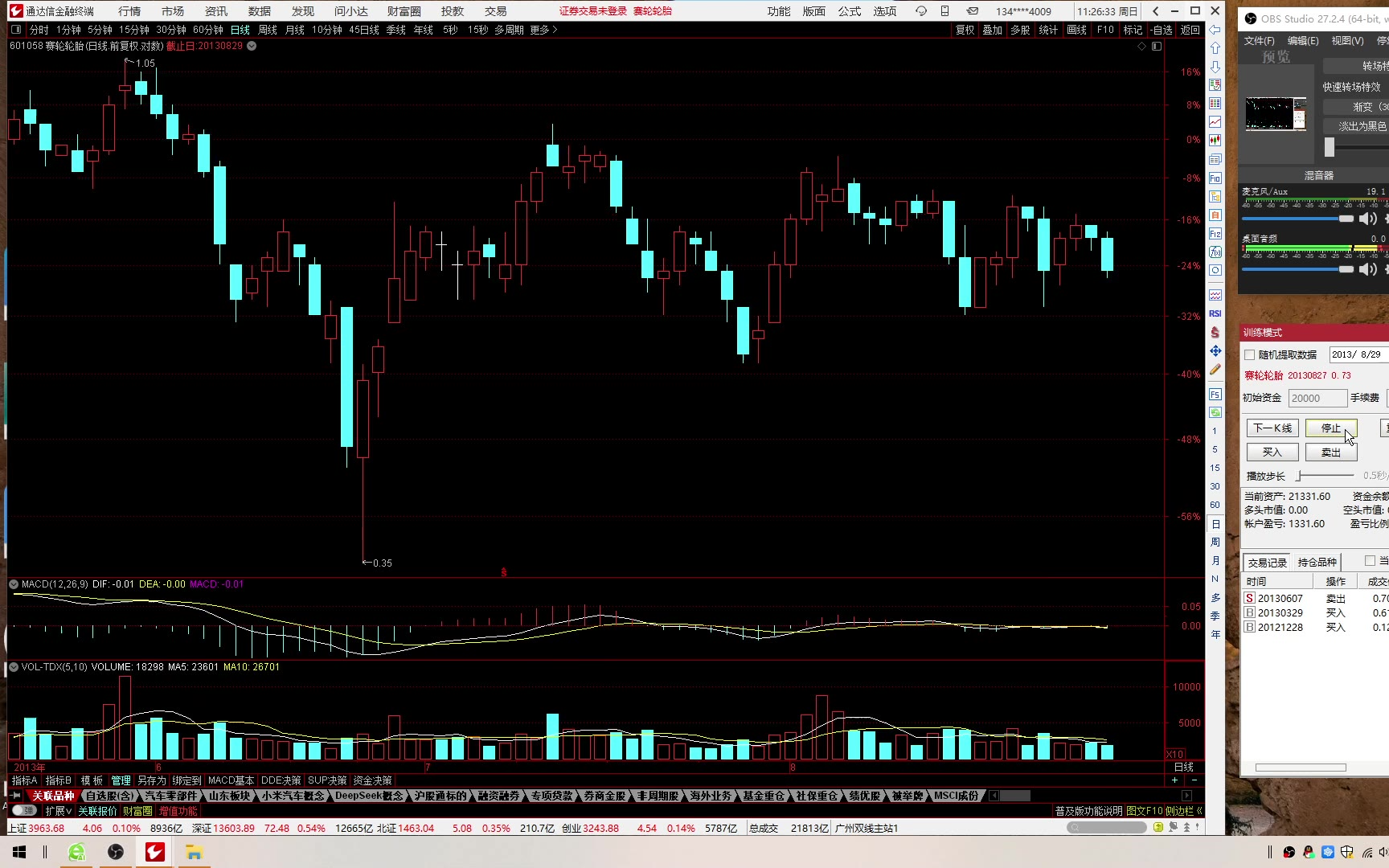This screenshot has height=868, width=1389.
Task: Click the down arrow icon in right sidebar
Action: tap(1215, 67)
